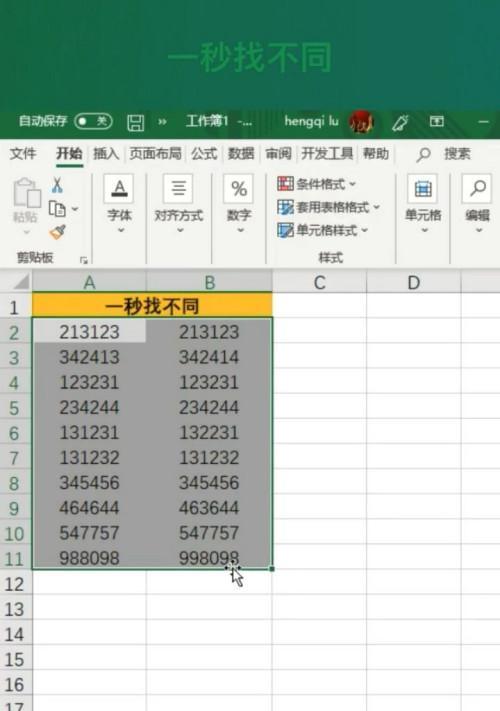Expand the paste options arrow under 粘贴
Image resolution: width=500 pixels, height=711 pixels.
26,232
